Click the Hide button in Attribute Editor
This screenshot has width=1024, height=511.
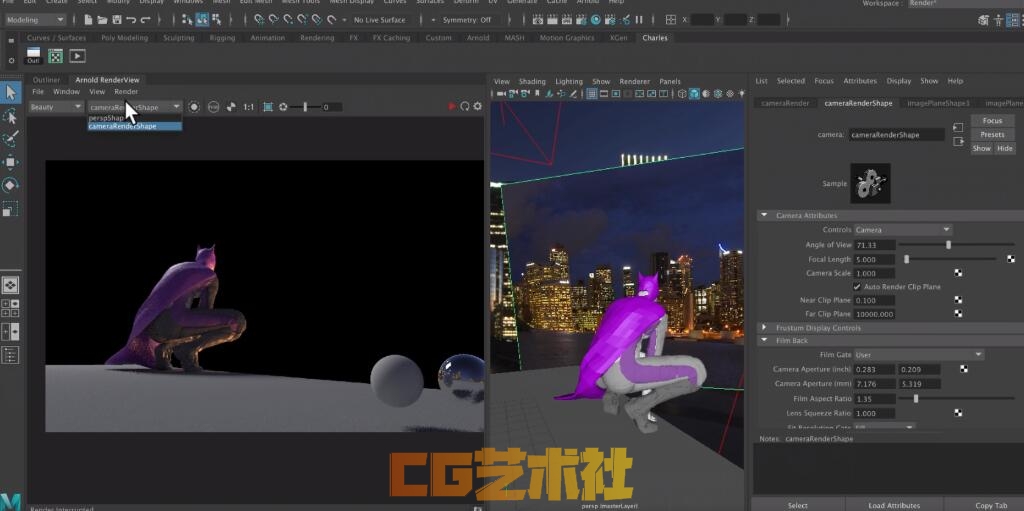pos(1004,148)
